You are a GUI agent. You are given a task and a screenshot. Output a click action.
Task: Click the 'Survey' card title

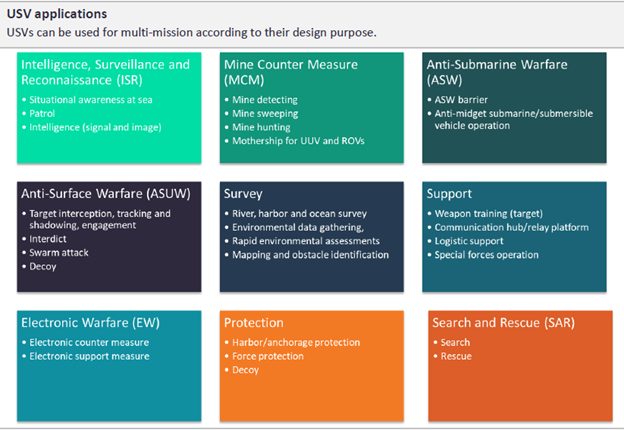(x=243, y=194)
